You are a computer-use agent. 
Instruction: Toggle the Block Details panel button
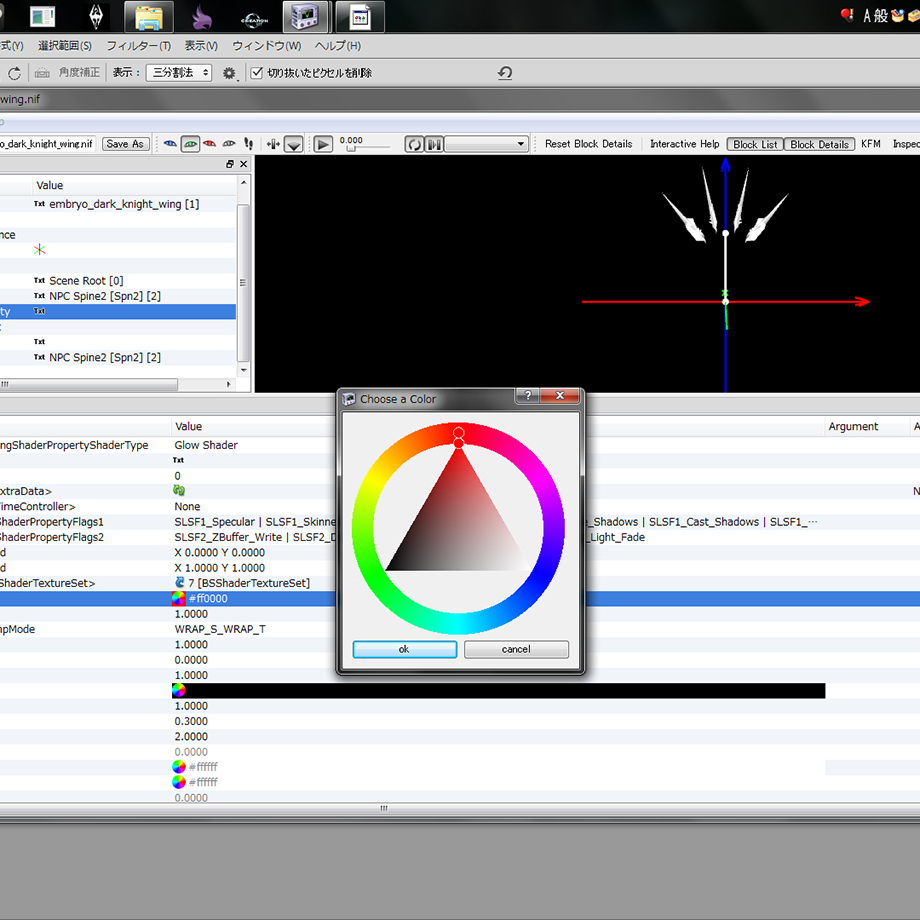coord(819,144)
